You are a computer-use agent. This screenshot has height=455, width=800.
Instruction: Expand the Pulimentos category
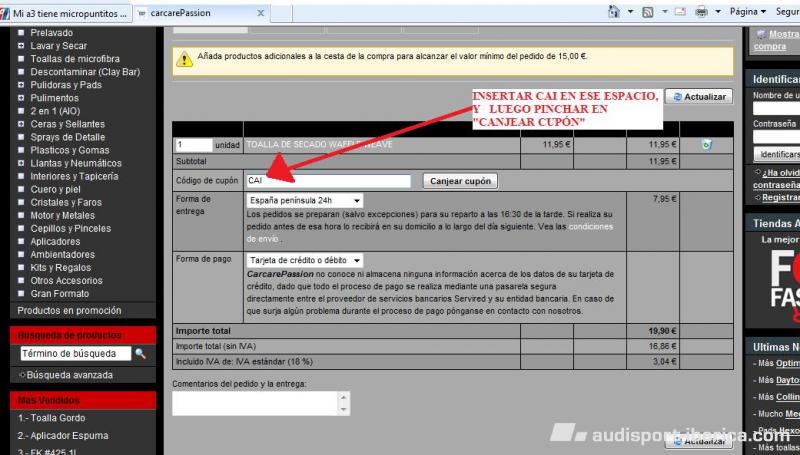coord(21,98)
